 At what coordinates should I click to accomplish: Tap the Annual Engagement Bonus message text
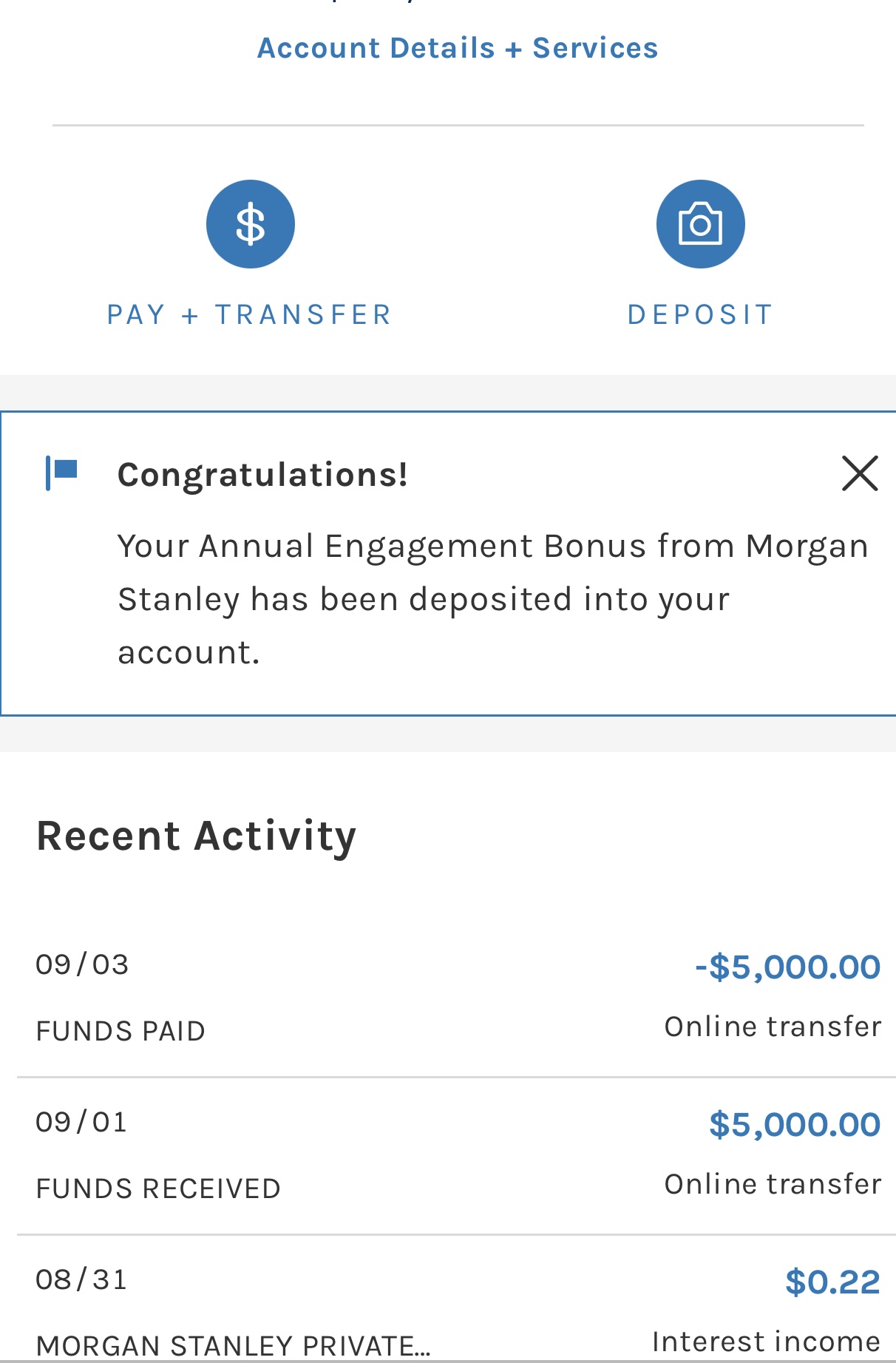(492, 599)
